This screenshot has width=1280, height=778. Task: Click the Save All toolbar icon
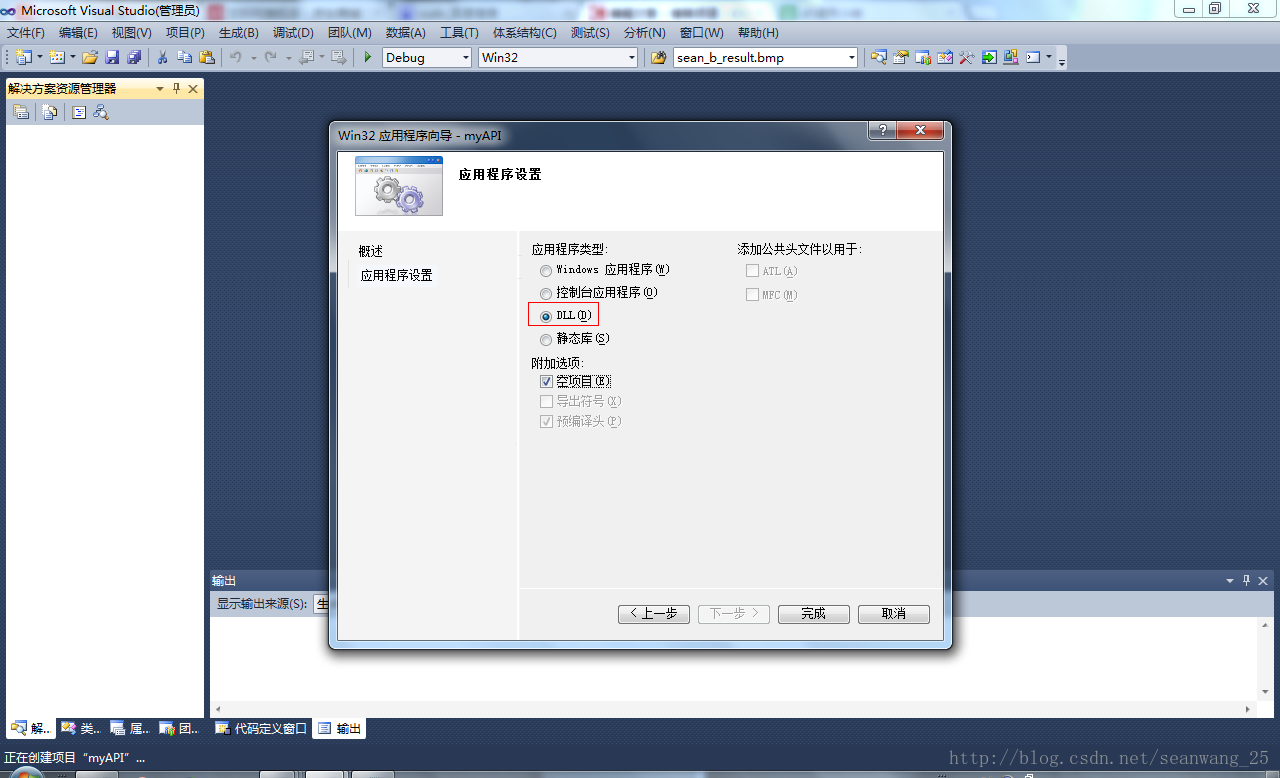tap(134, 57)
